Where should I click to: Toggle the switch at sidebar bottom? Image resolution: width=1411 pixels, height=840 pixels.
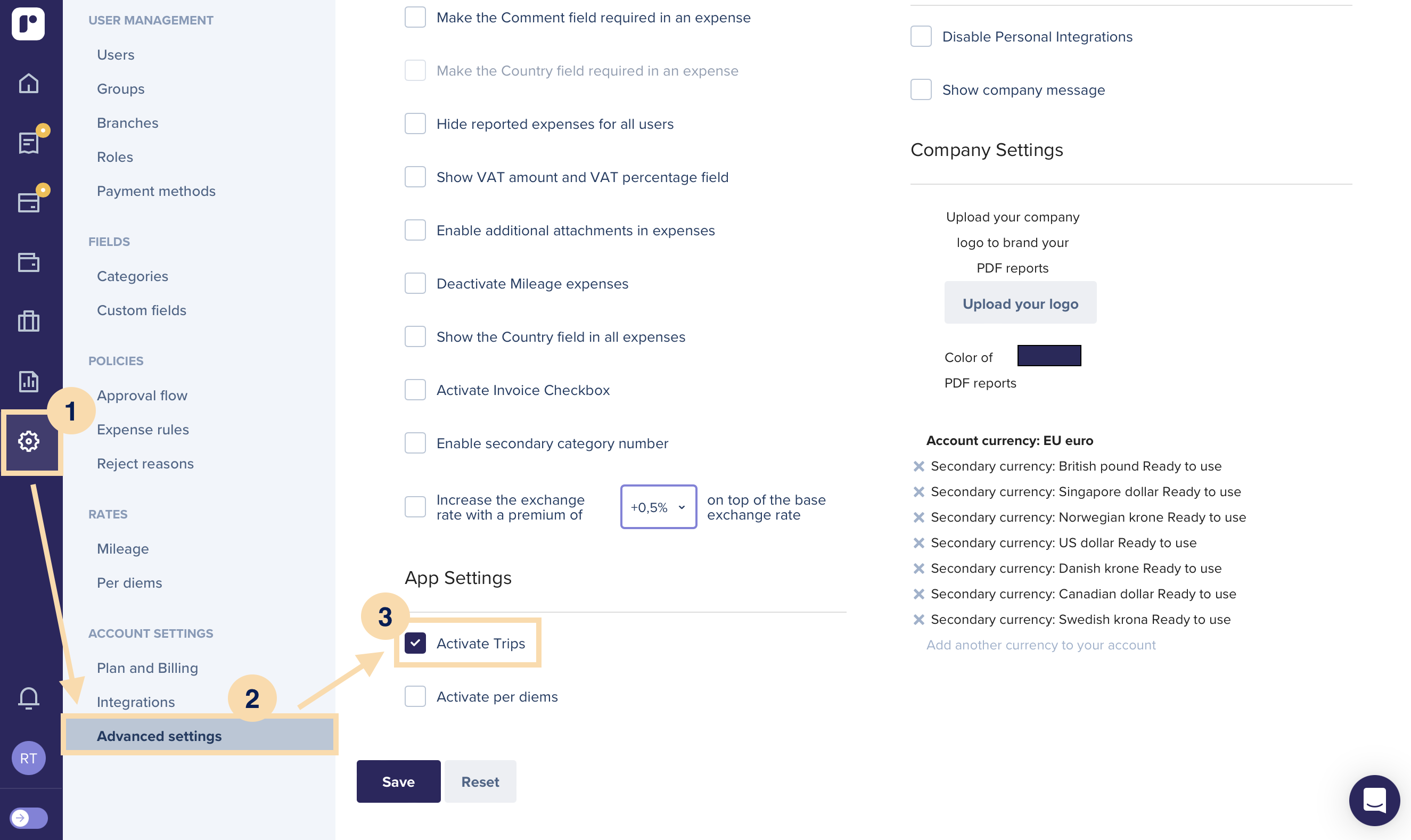point(28,817)
